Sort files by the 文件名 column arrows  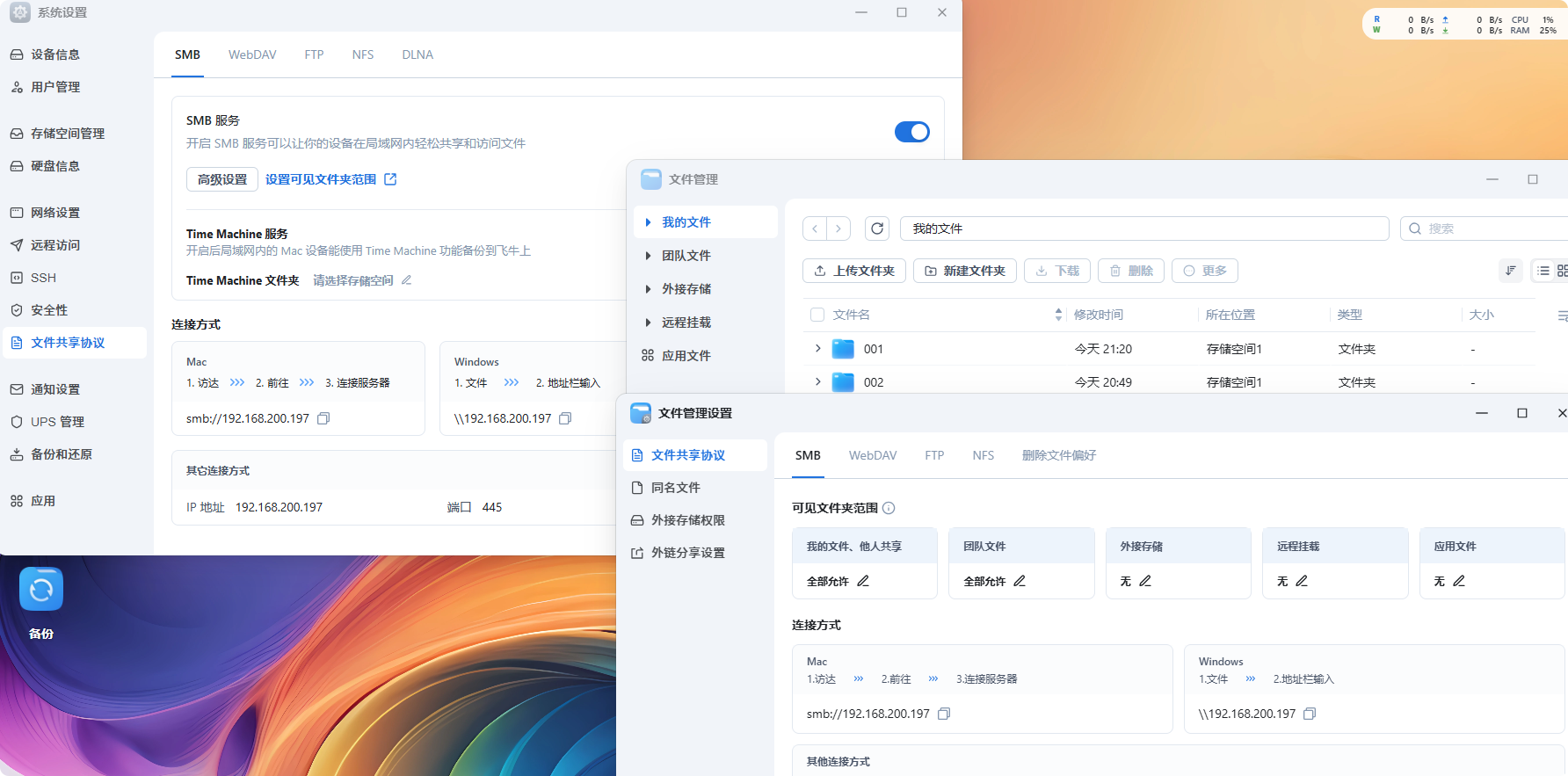(x=1058, y=315)
